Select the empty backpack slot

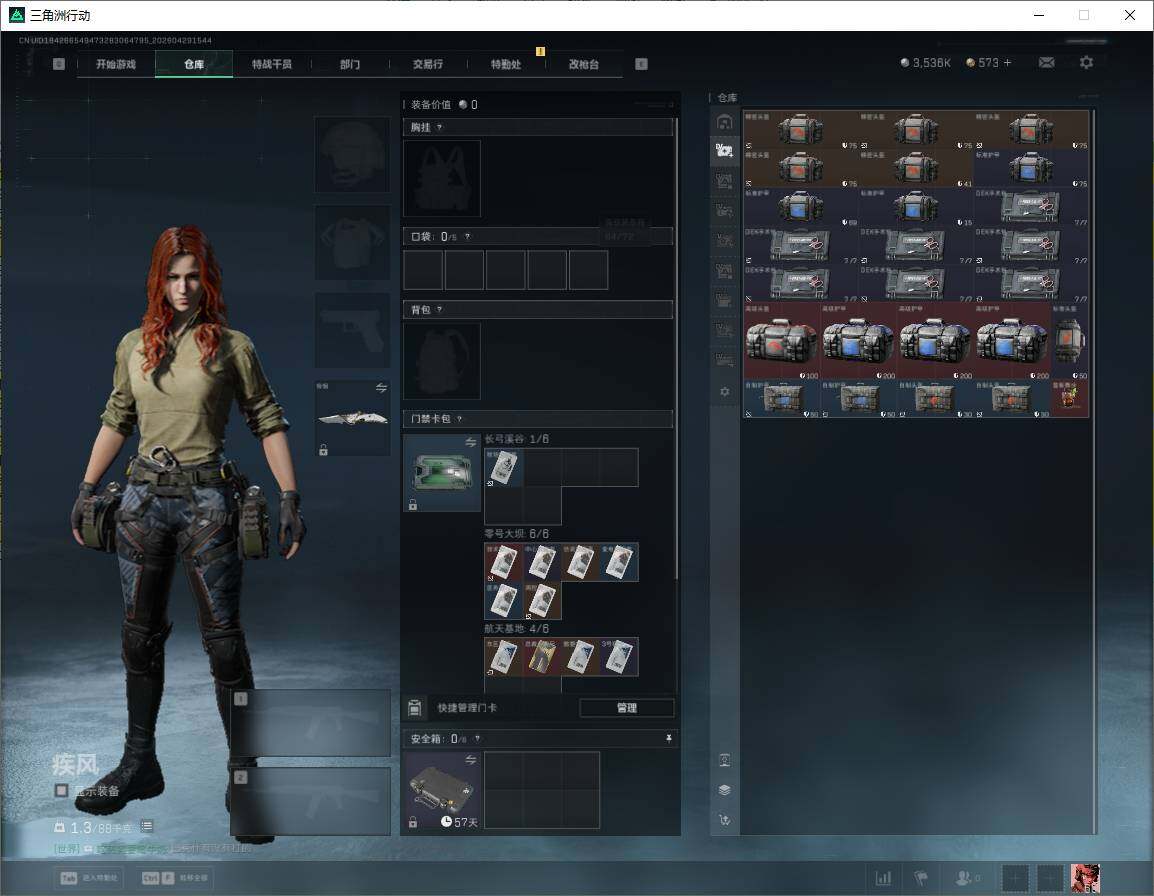tap(442, 361)
